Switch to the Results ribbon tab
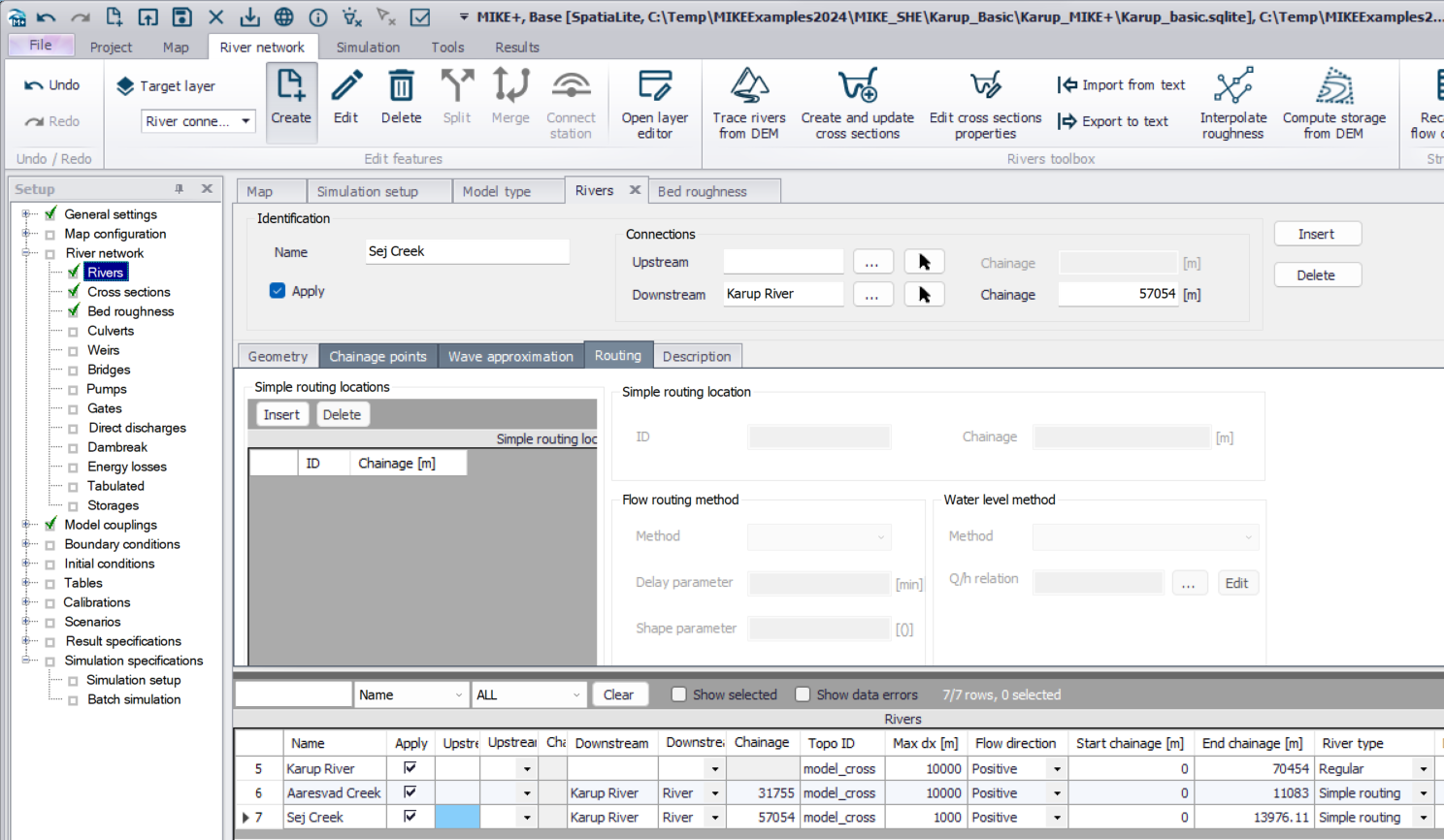 [x=517, y=47]
